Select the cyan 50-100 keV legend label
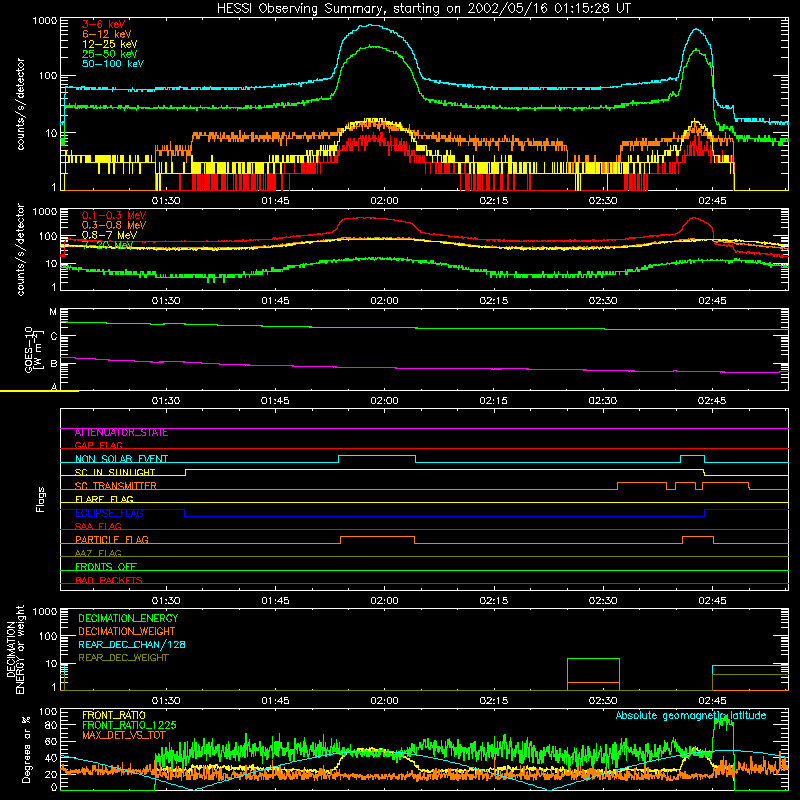 coord(113,64)
